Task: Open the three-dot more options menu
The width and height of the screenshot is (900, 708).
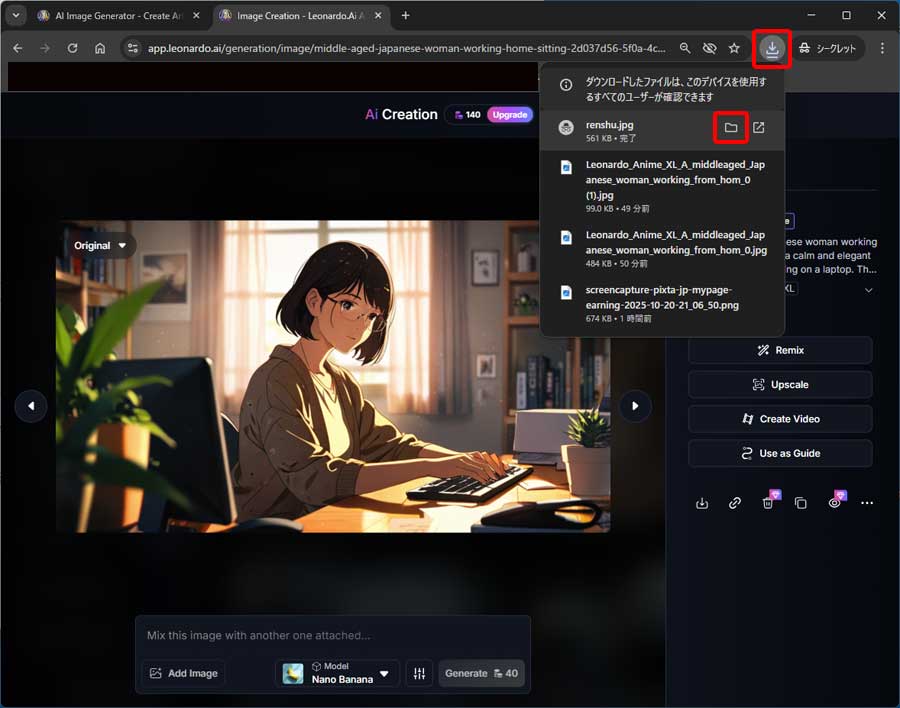Action: coord(867,503)
